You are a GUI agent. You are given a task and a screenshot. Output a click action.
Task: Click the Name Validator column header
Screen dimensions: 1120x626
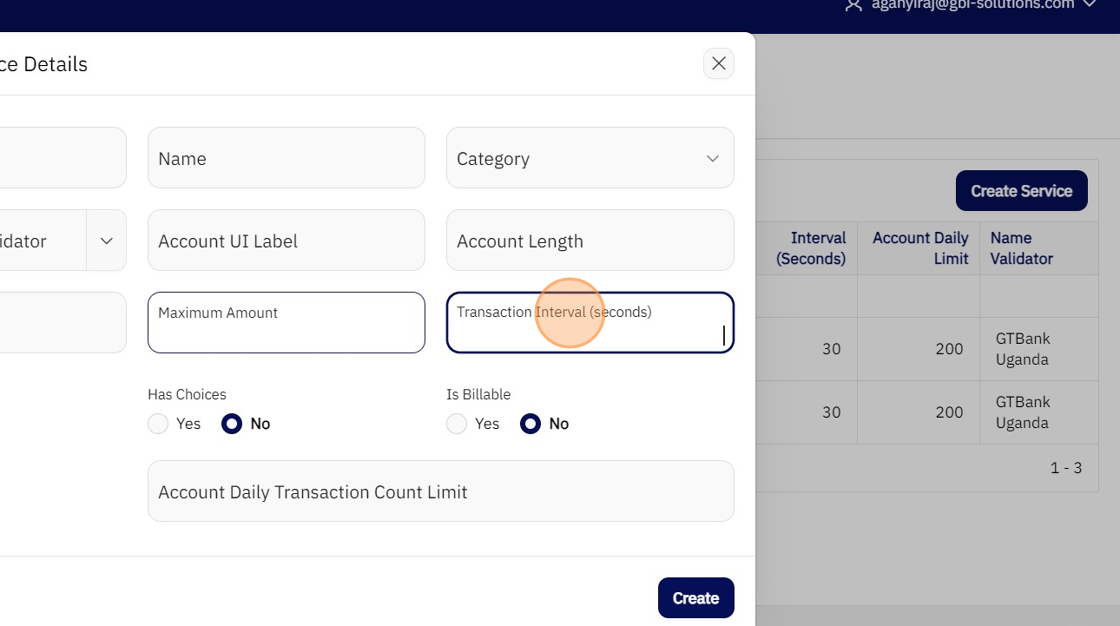[x=1021, y=248]
